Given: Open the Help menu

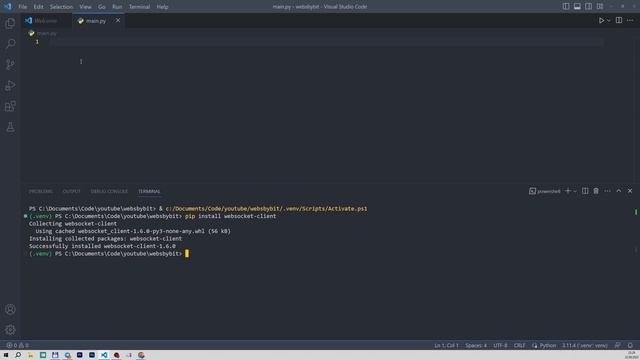Looking at the screenshot, I should 162,7.
